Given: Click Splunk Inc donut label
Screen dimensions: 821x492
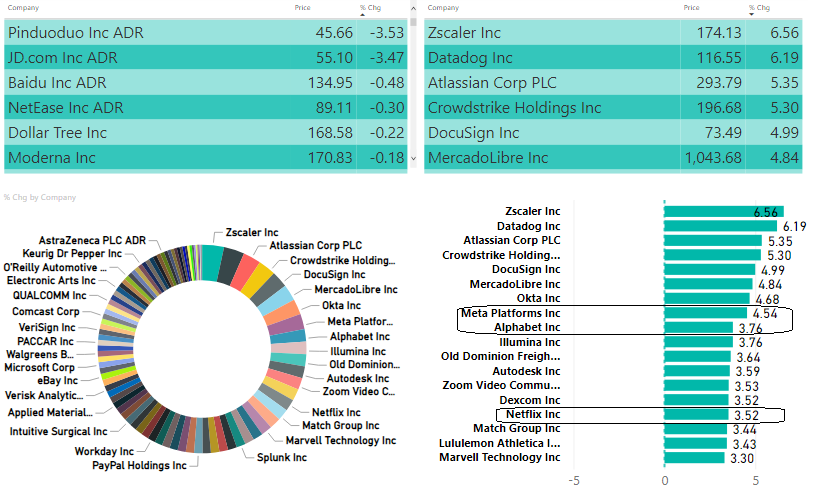Looking at the screenshot, I should (x=282, y=457).
